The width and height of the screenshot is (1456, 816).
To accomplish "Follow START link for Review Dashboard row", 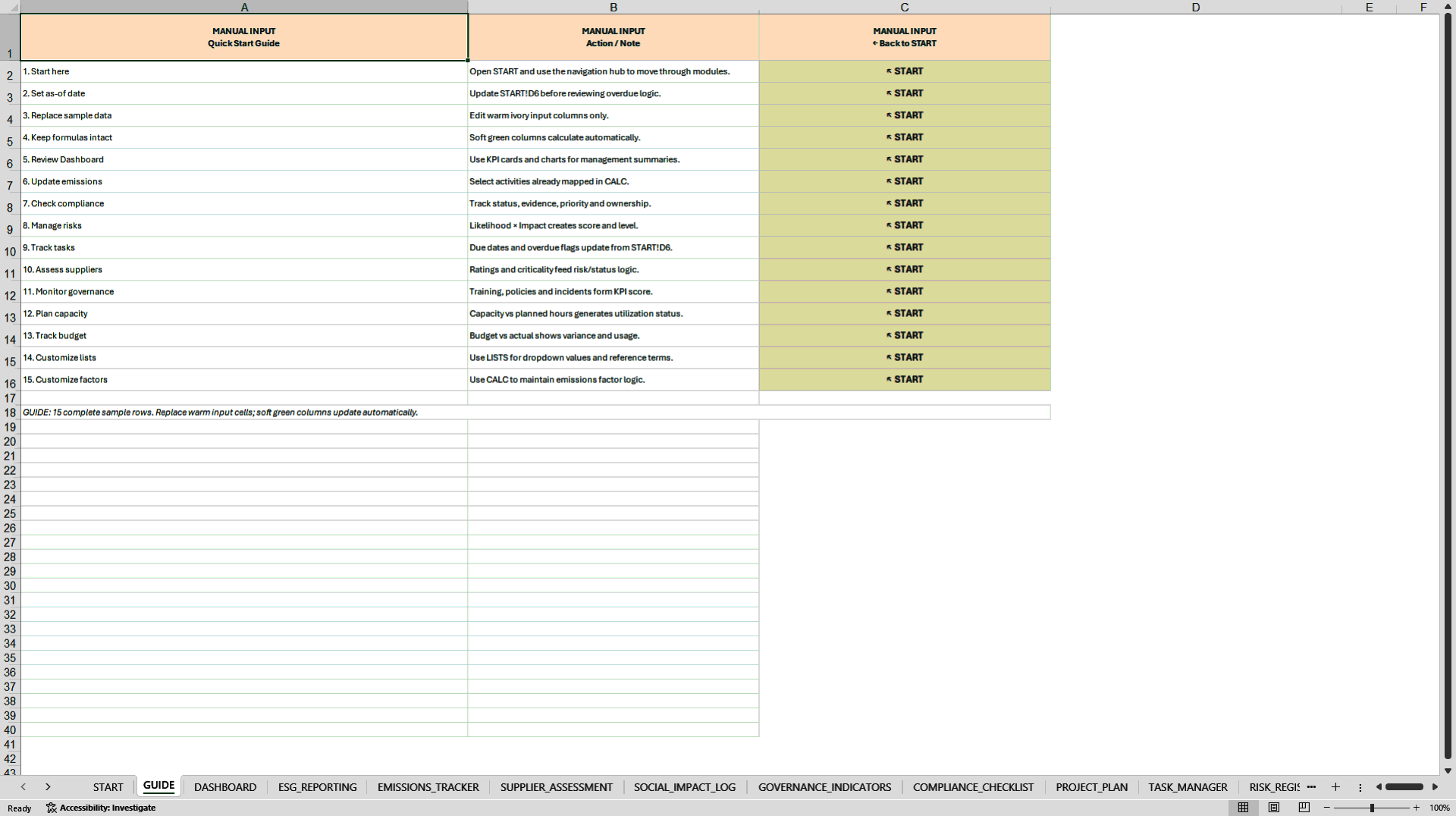I will tap(905, 159).
